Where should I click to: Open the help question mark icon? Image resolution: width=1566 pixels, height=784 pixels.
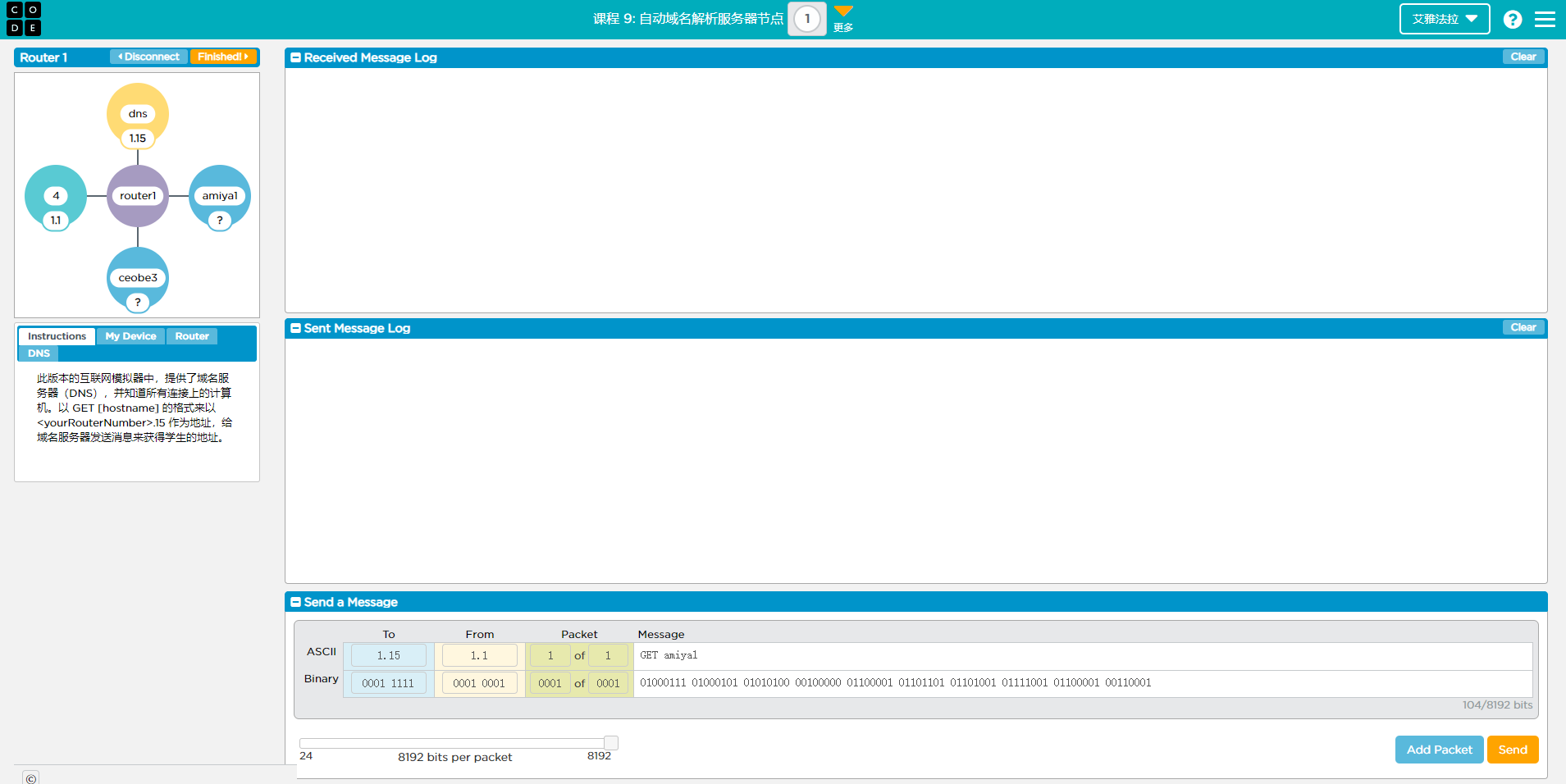(1513, 19)
